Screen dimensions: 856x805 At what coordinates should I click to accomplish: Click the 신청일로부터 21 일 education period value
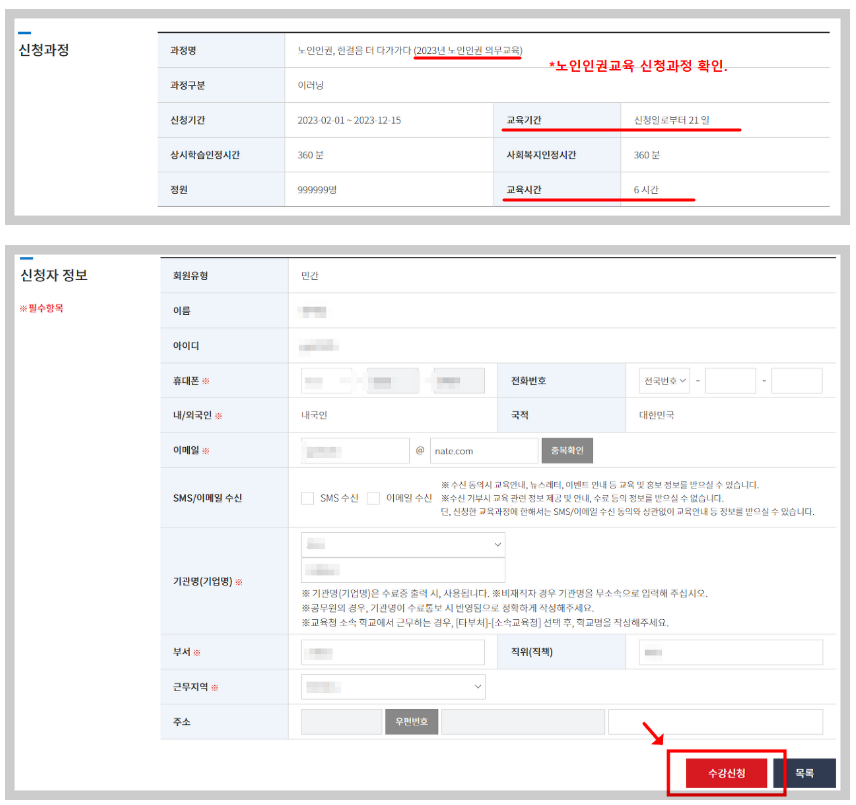click(671, 120)
